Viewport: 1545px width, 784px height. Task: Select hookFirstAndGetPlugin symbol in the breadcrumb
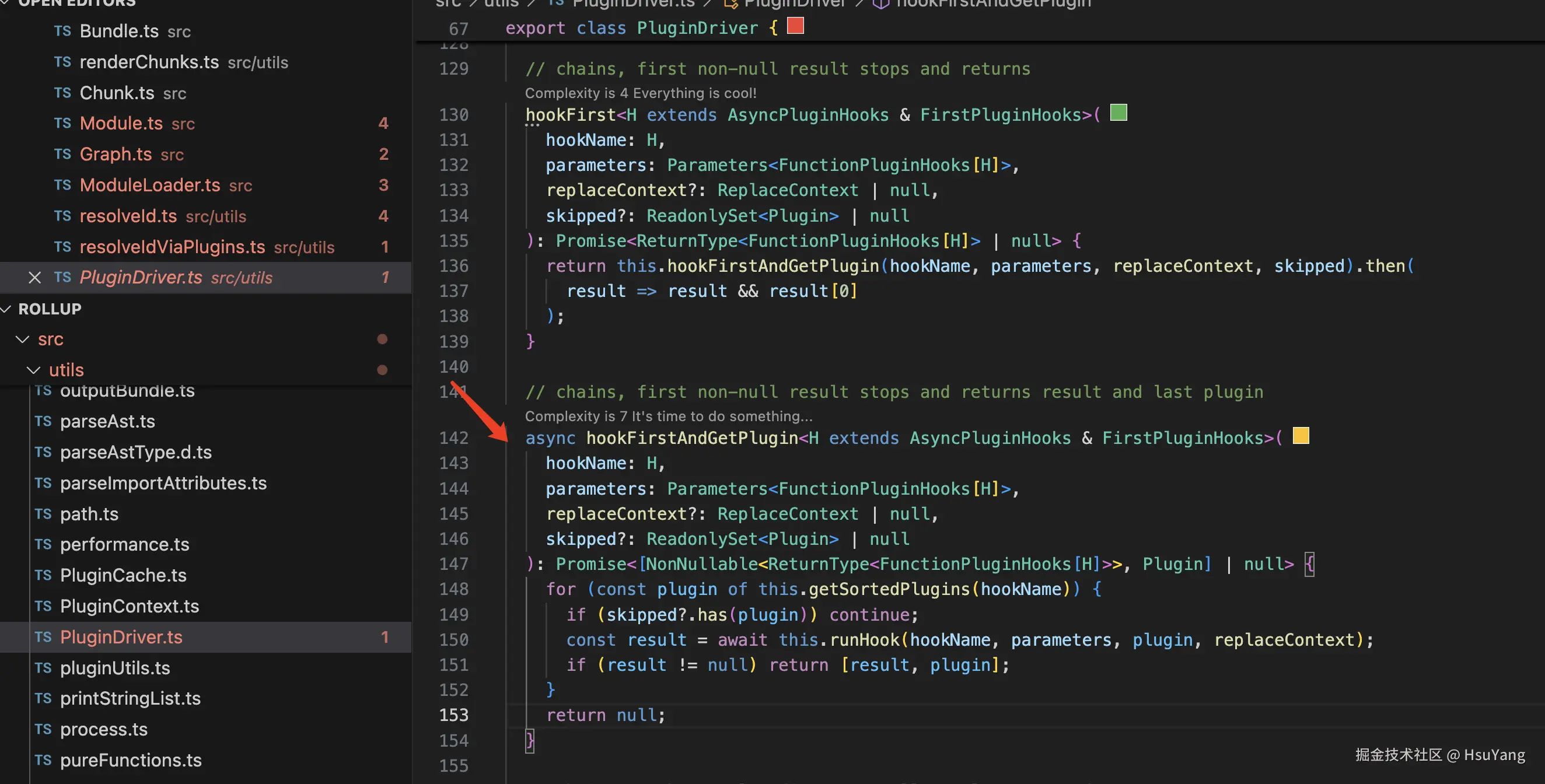992,3
